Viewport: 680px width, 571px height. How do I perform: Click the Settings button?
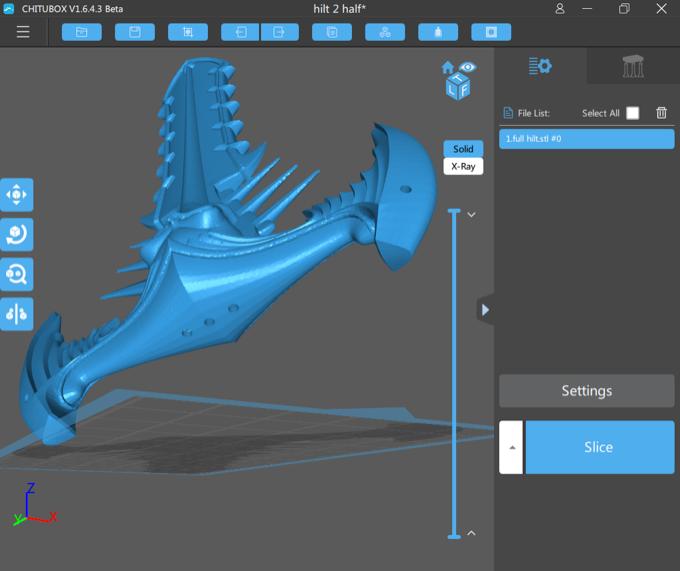[586, 391]
